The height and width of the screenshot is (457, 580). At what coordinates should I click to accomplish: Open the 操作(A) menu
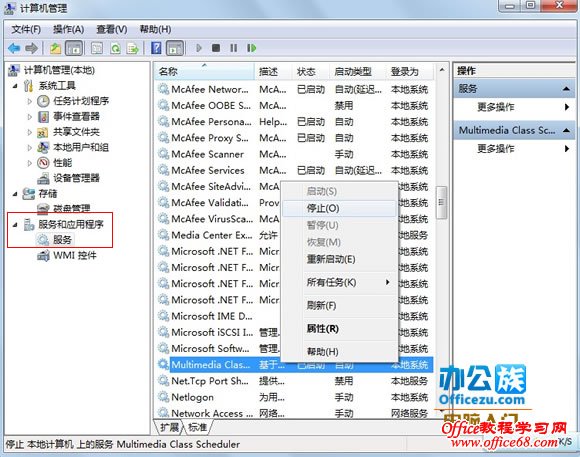point(68,29)
